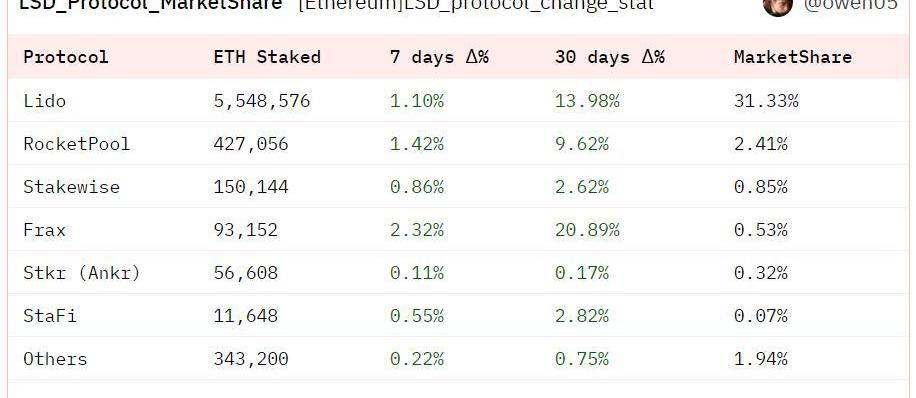Select the Stakewise row name

click(x=71, y=187)
